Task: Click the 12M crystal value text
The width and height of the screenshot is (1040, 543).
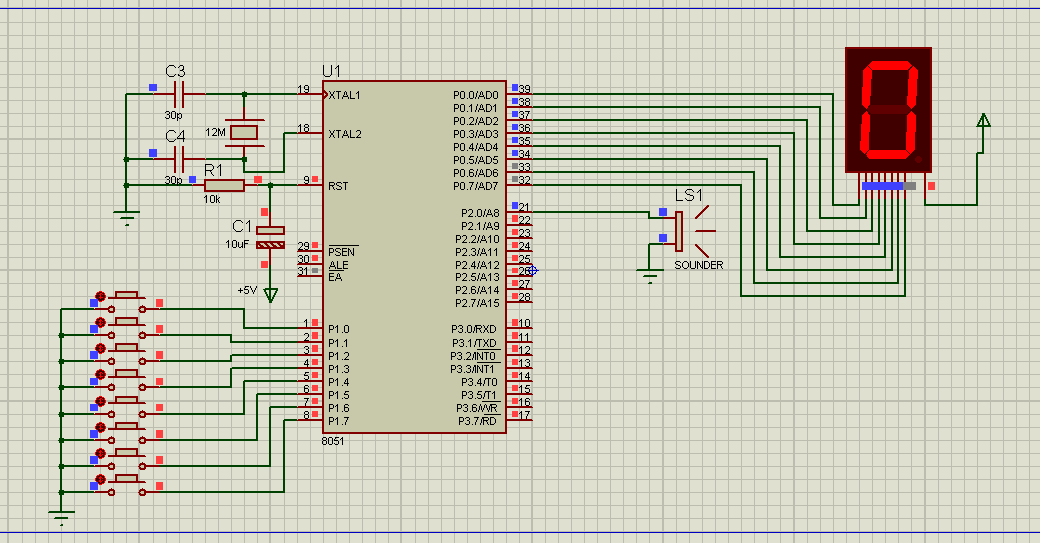Action: click(216, 132)
